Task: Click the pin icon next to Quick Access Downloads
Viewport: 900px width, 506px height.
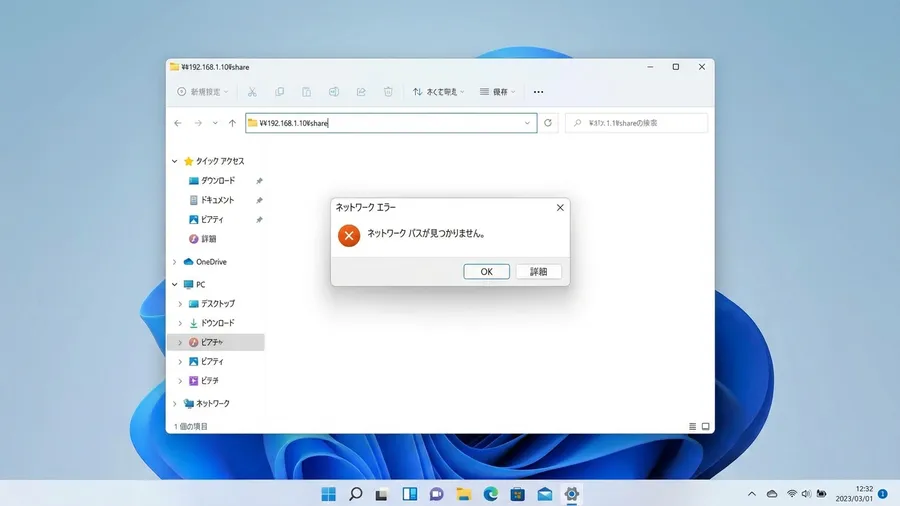Action: tap(259, 181)
